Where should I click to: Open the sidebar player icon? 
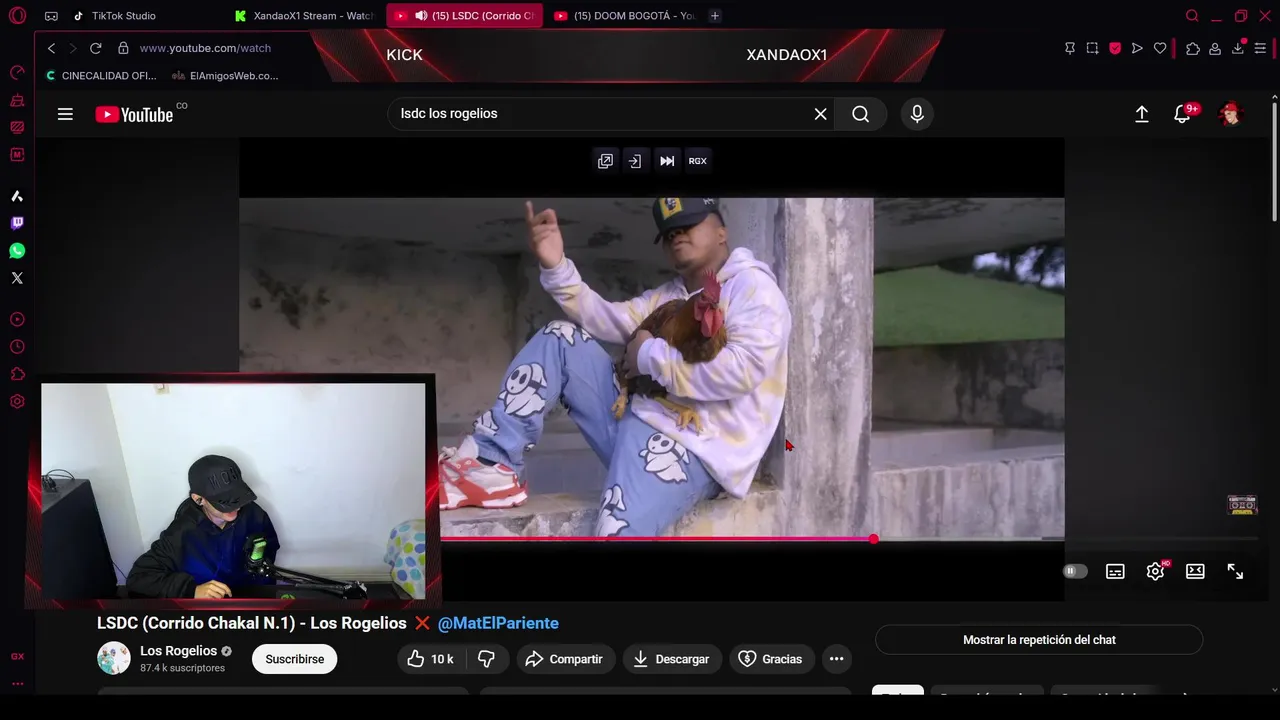click(17, 320)
